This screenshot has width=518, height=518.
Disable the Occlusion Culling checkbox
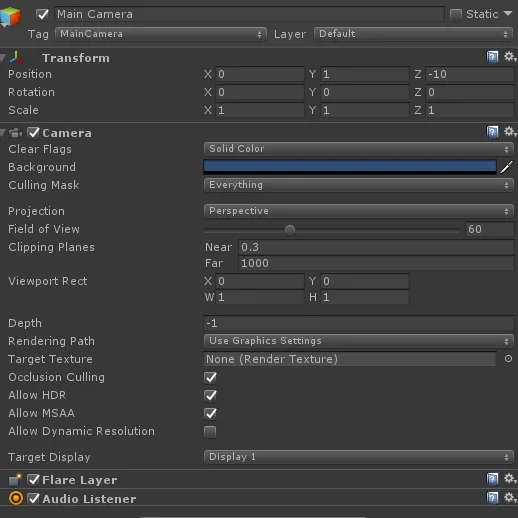[x=210, y=377]
